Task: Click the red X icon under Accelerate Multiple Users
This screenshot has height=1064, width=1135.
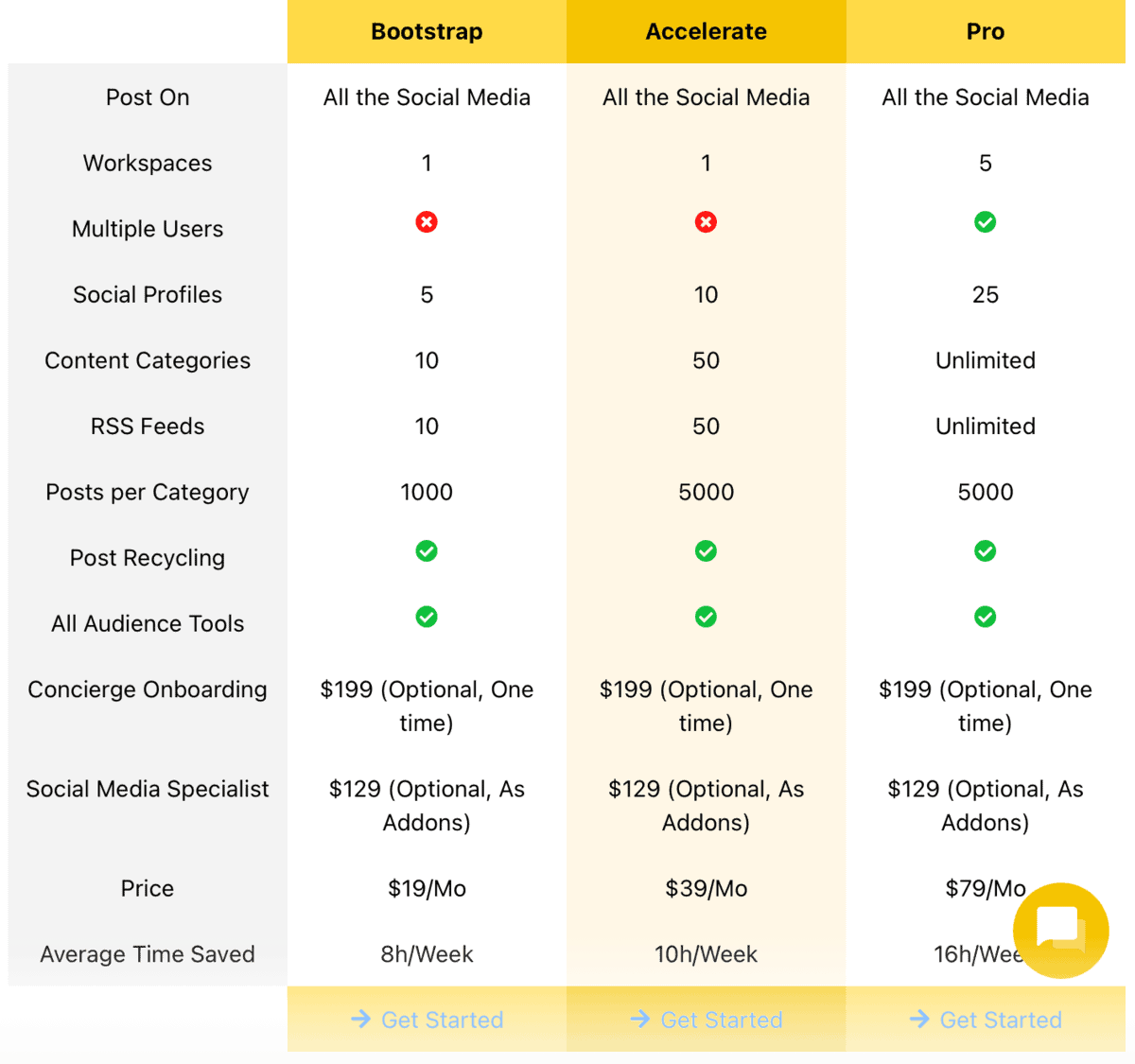Action: [706, 222]
